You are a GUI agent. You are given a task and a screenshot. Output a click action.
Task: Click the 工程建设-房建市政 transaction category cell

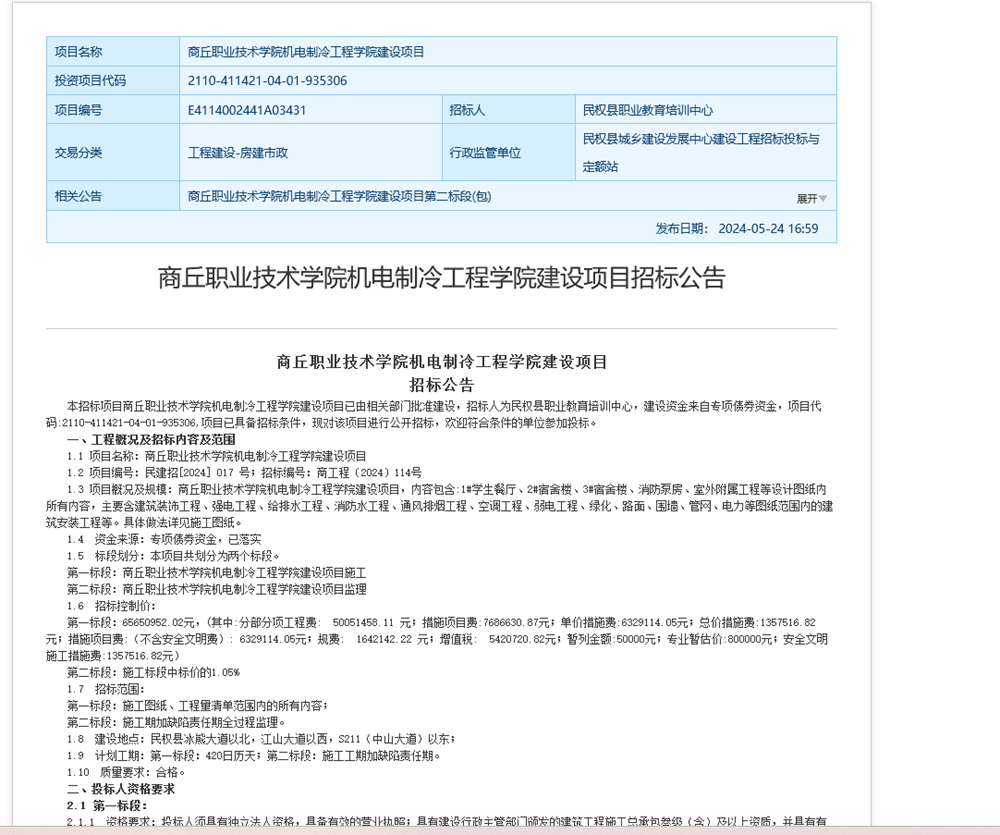311,152
